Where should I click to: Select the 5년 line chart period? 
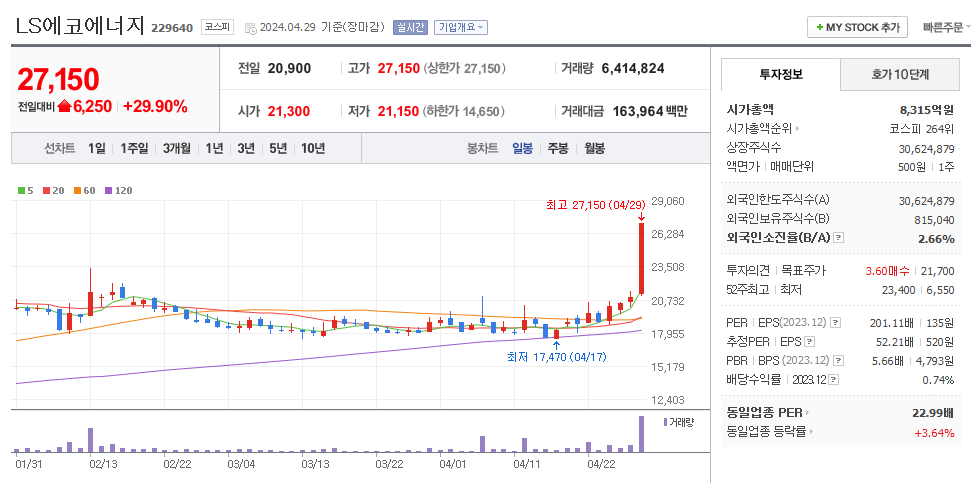click(x=278, y=148)
